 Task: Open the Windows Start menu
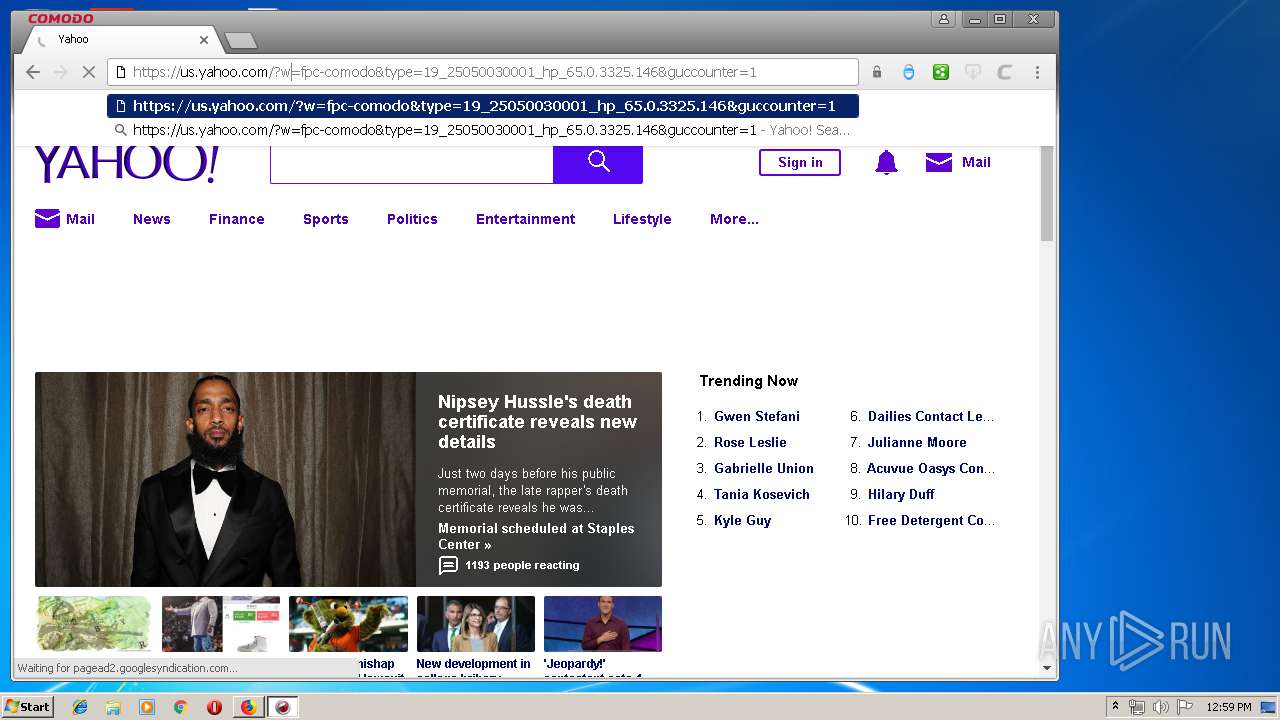pyautogui.click(x=28, y=707)
